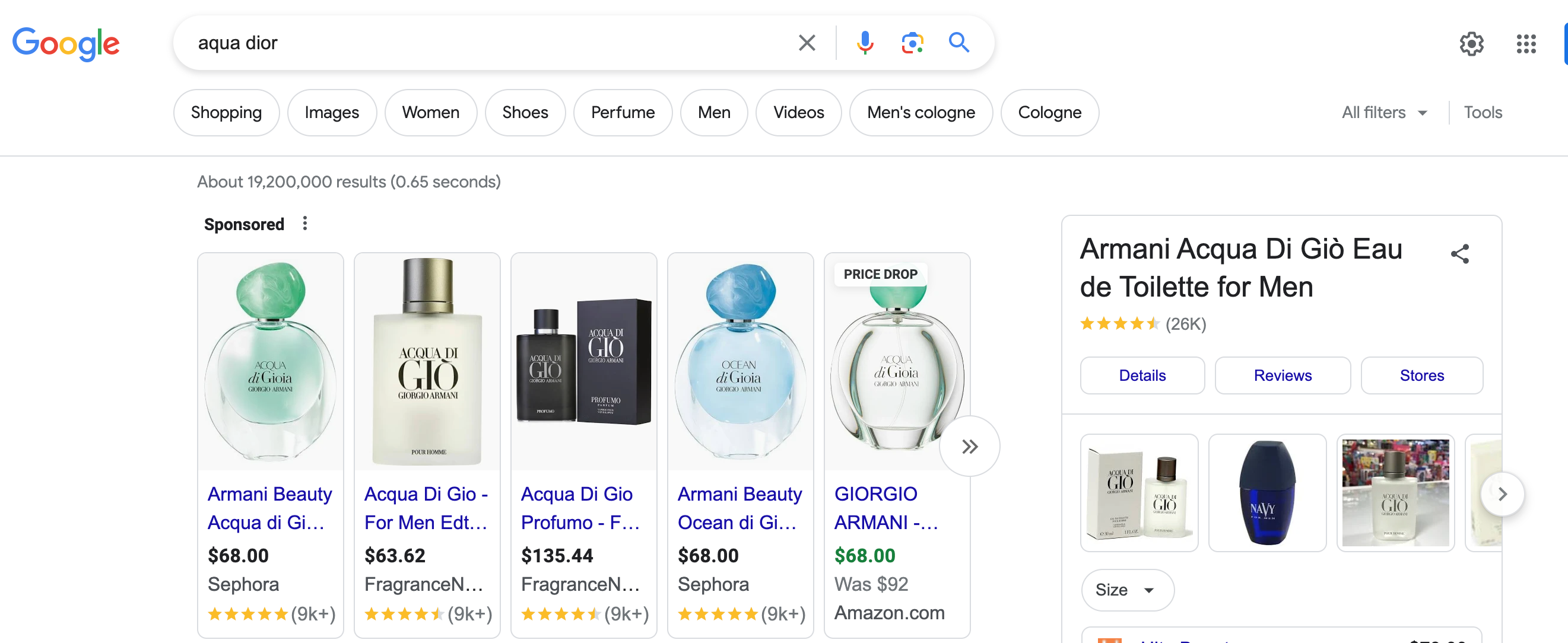Open the Google apps grid icon
This screenshot has height=643, width=1568.
[1526, 44]
